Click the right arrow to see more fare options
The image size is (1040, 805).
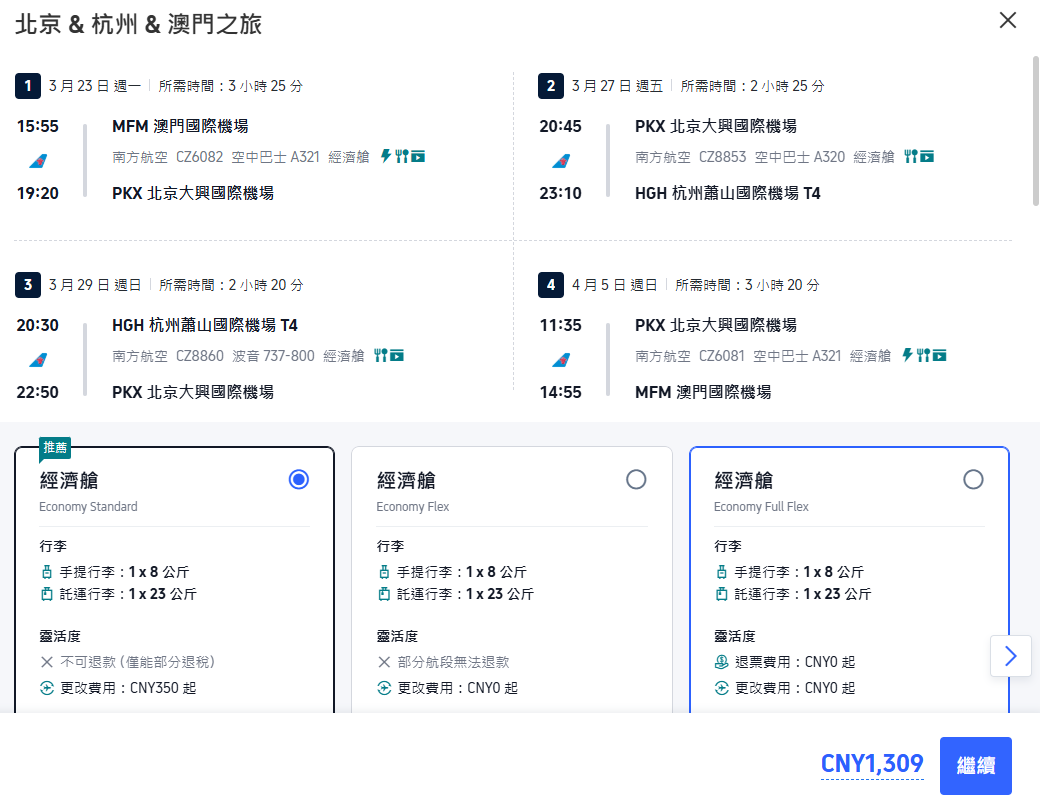[x=1010, y=655]
